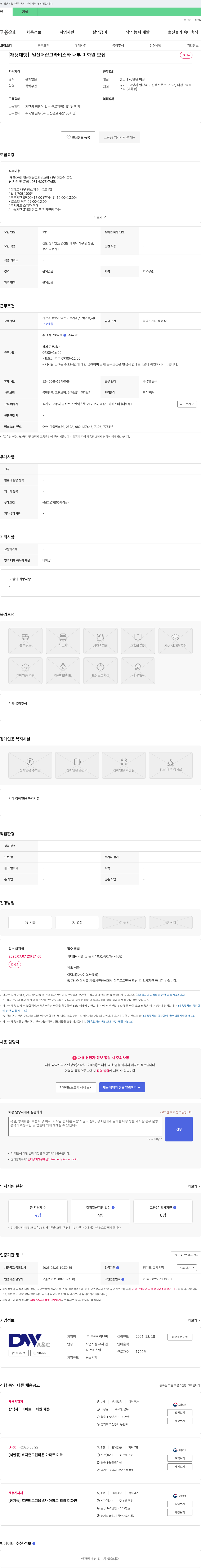Click the 빅데이터 추천 정보 info icon
Screen dimensions: 201x1568
[x=33, y=1544]
